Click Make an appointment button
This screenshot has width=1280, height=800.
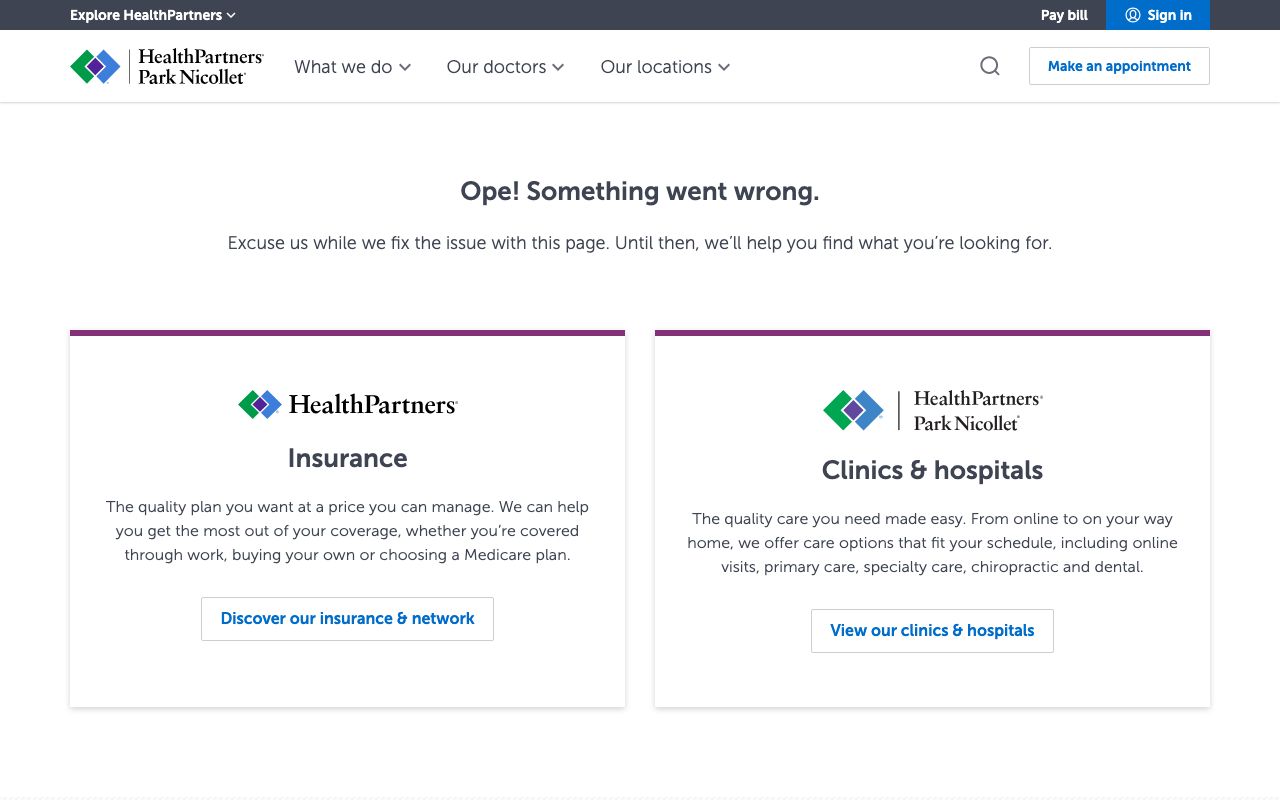(x=1119, y=66)
